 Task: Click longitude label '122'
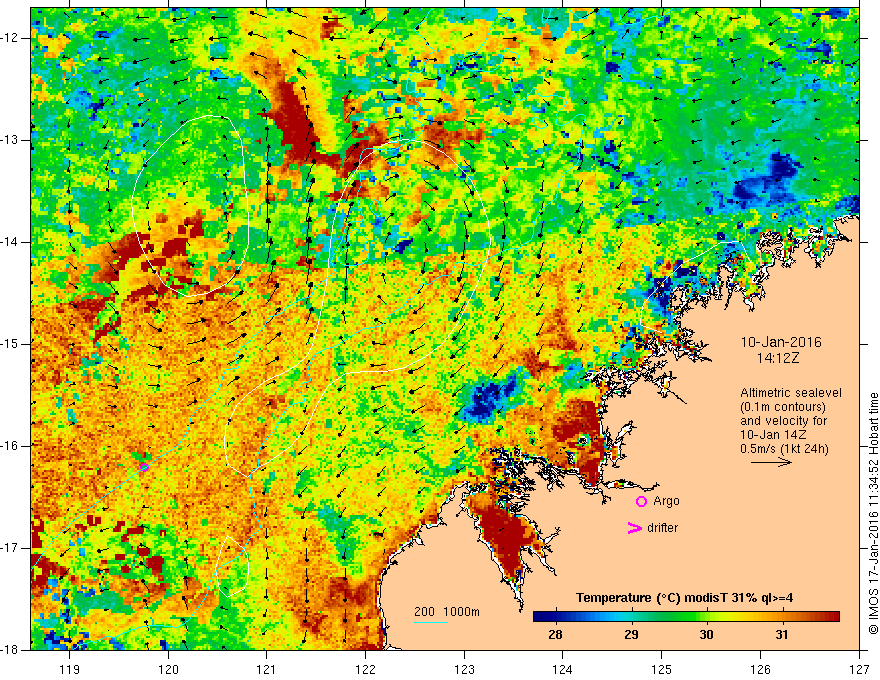click(x=365, y=669)
